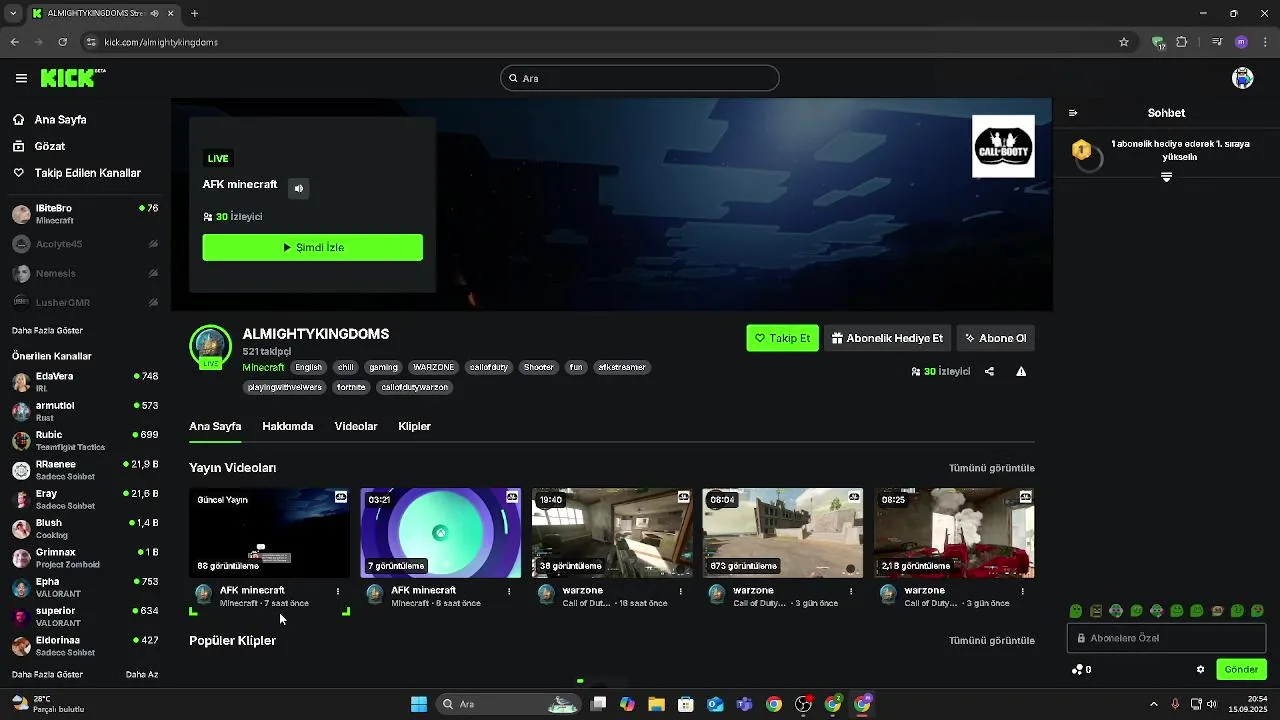Image resolution: width=1280 pixels, height=720 pixels.
Task: Open options for AFK minecraft 7 saat önce video
Action: (338, 591)
